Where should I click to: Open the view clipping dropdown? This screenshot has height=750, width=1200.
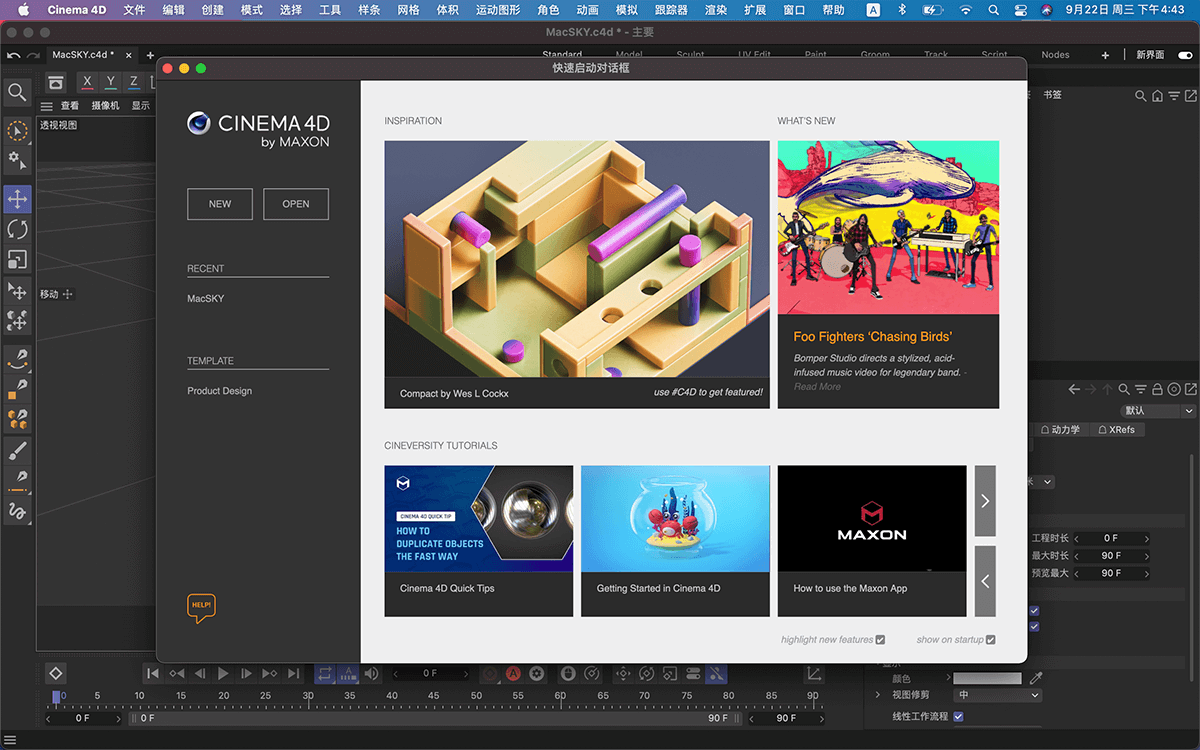click(998, 695)
